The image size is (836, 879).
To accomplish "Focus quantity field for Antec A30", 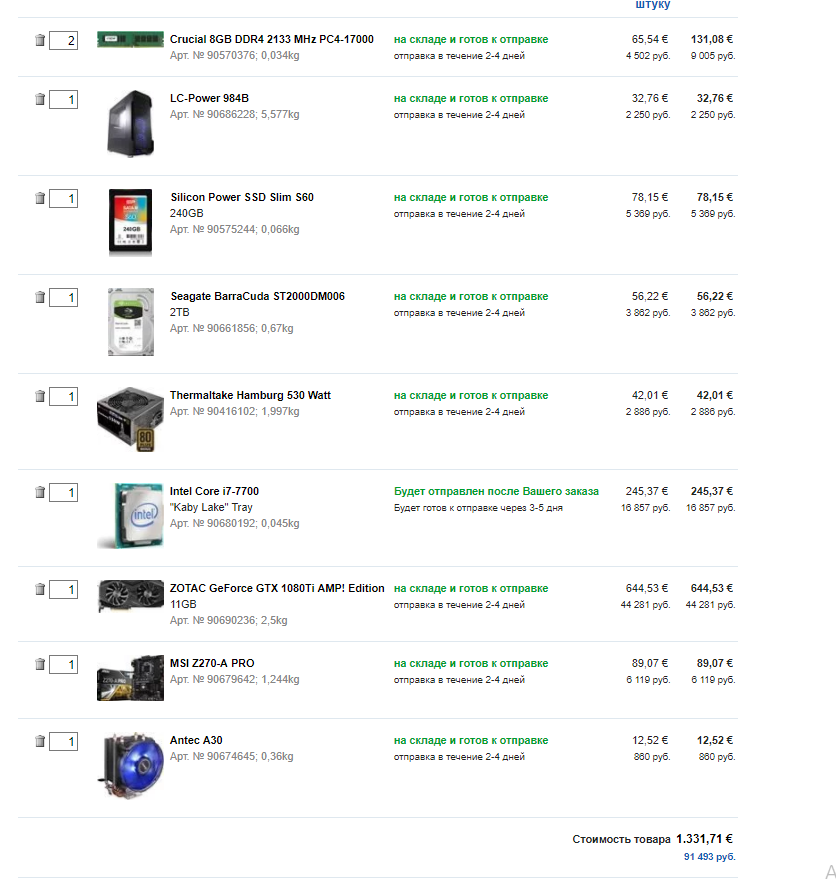I will pyautogui.click(x=64, y=742).
